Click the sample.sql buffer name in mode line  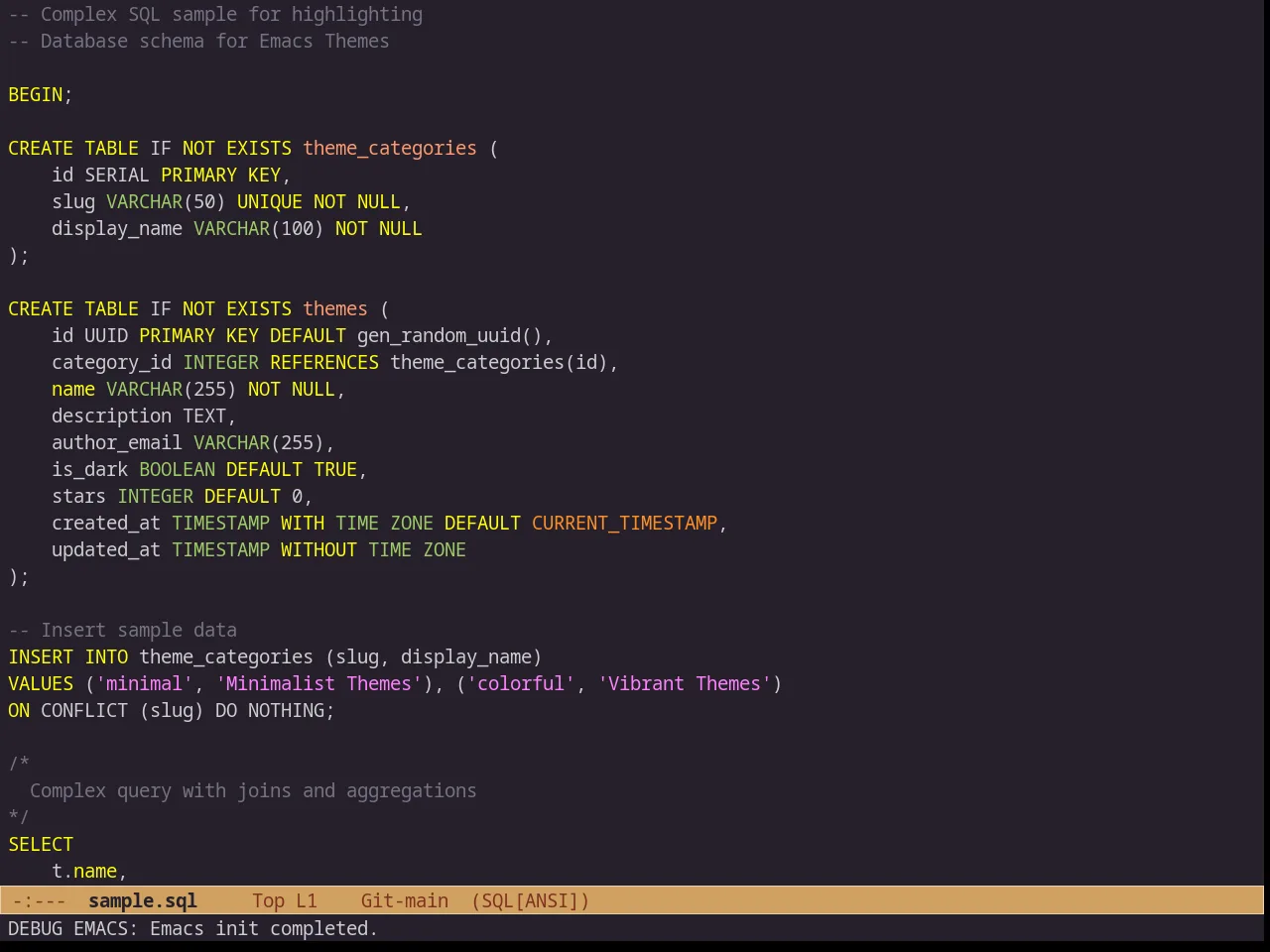143,900
